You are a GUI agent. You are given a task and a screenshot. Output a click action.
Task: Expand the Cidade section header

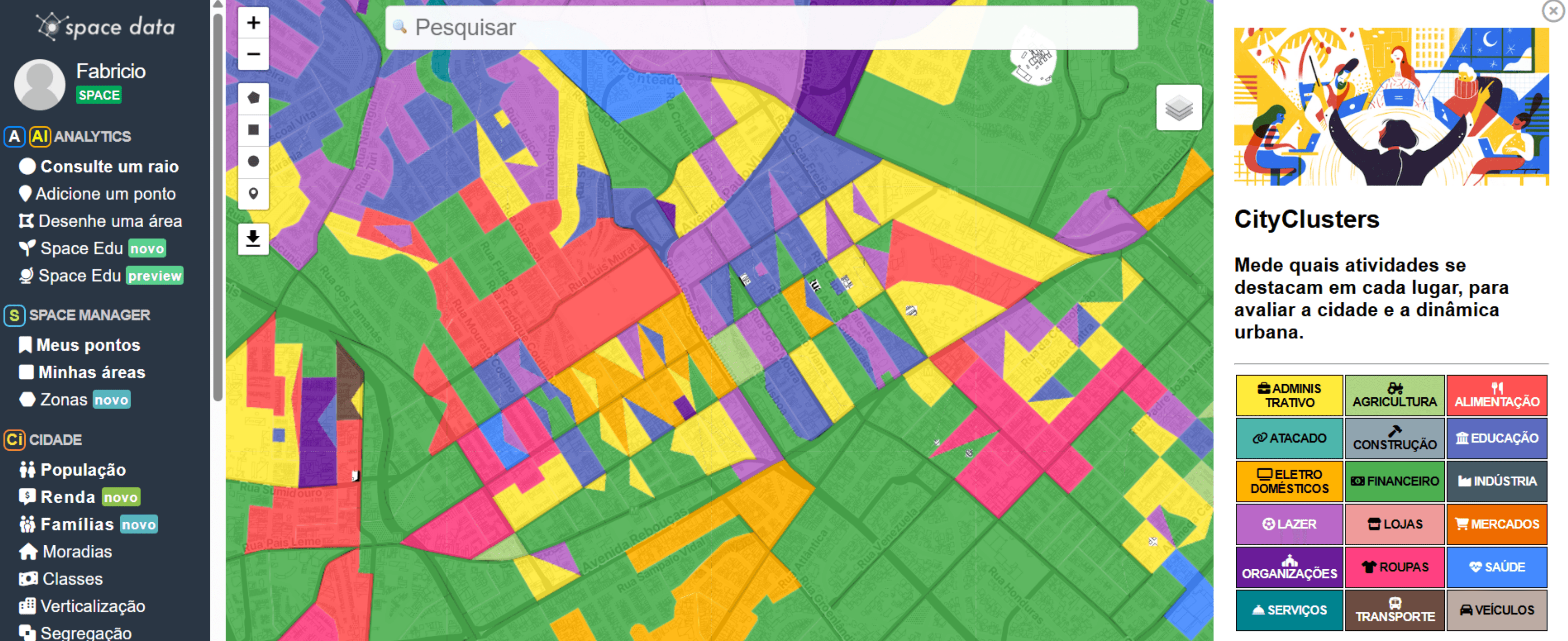click(55, 439)
